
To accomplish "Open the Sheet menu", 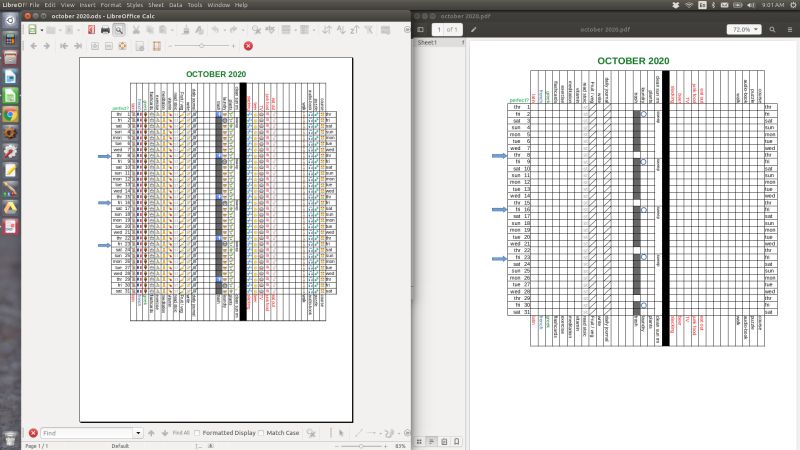I will tap(156, 5).
